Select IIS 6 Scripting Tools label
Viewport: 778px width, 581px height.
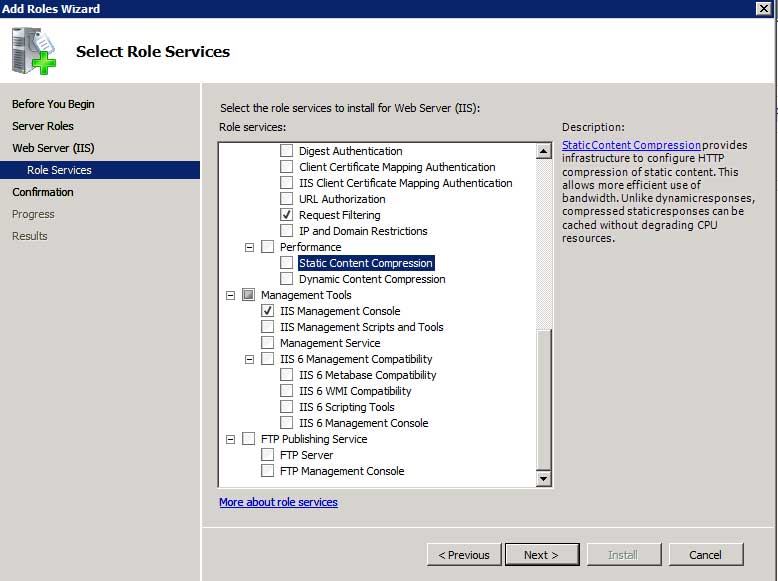pos(347,407)
